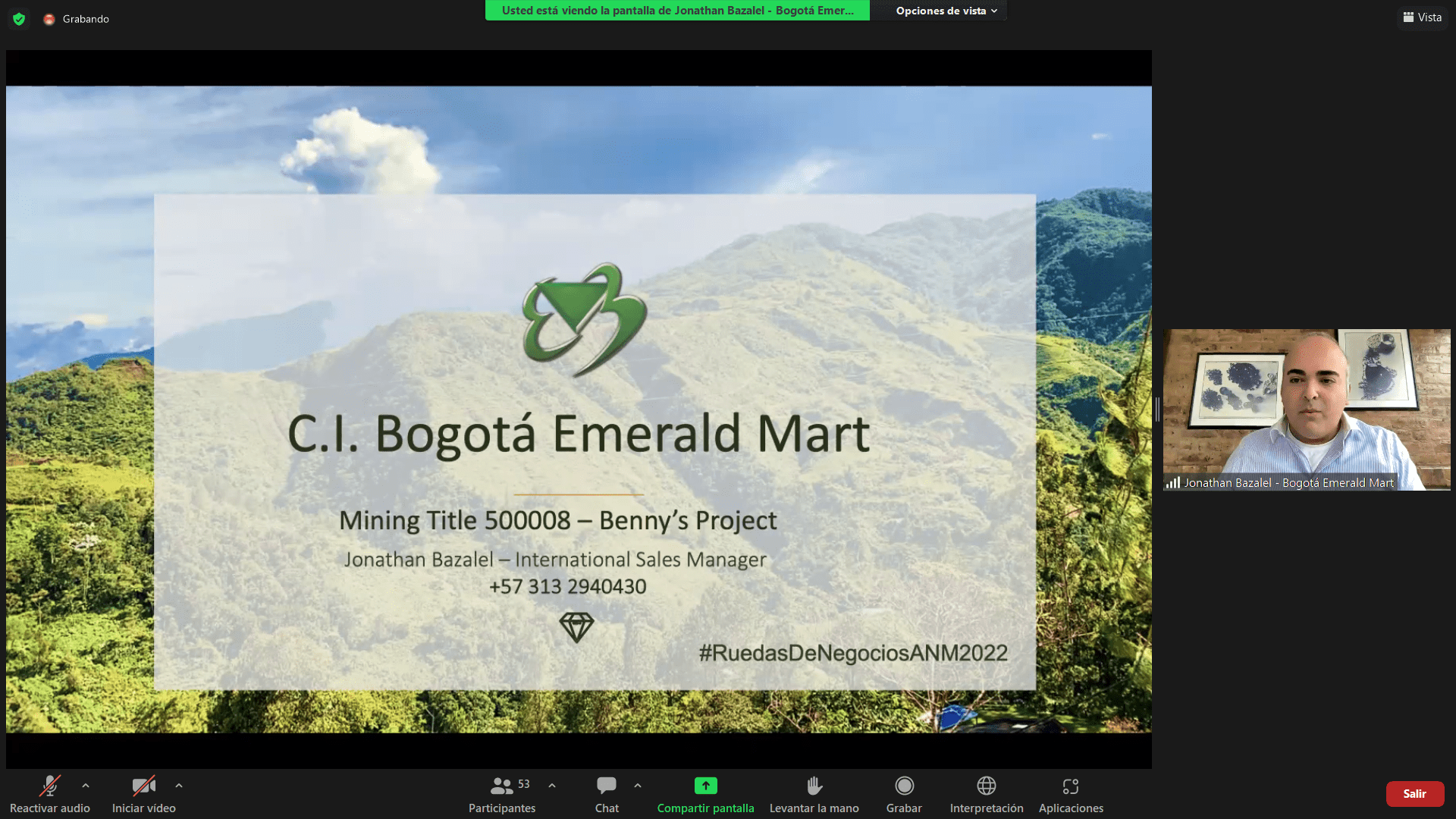
Task: Expand the participants options caret
Action: click(552, 786)
